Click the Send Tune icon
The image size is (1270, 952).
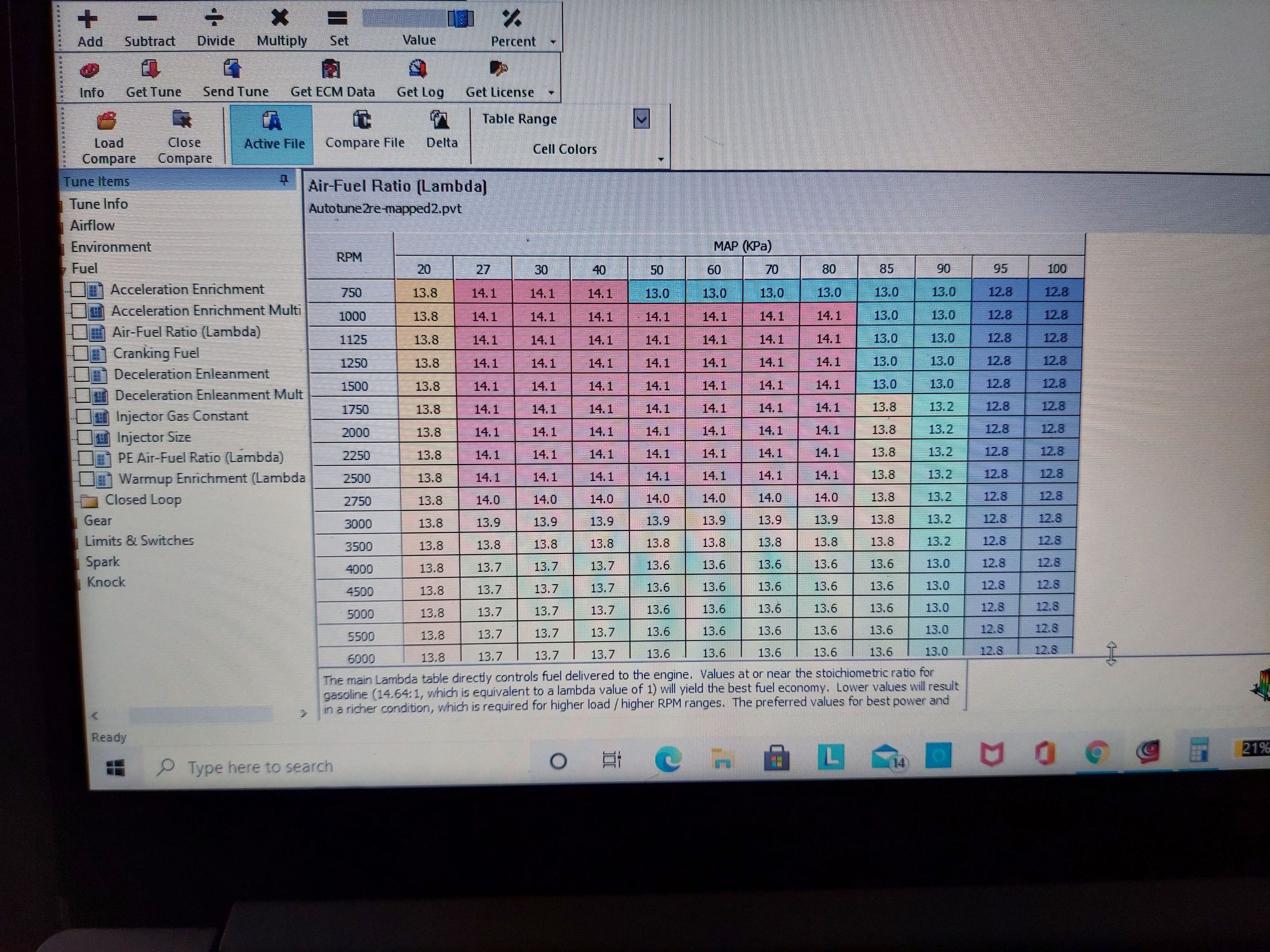coord(232,69)
